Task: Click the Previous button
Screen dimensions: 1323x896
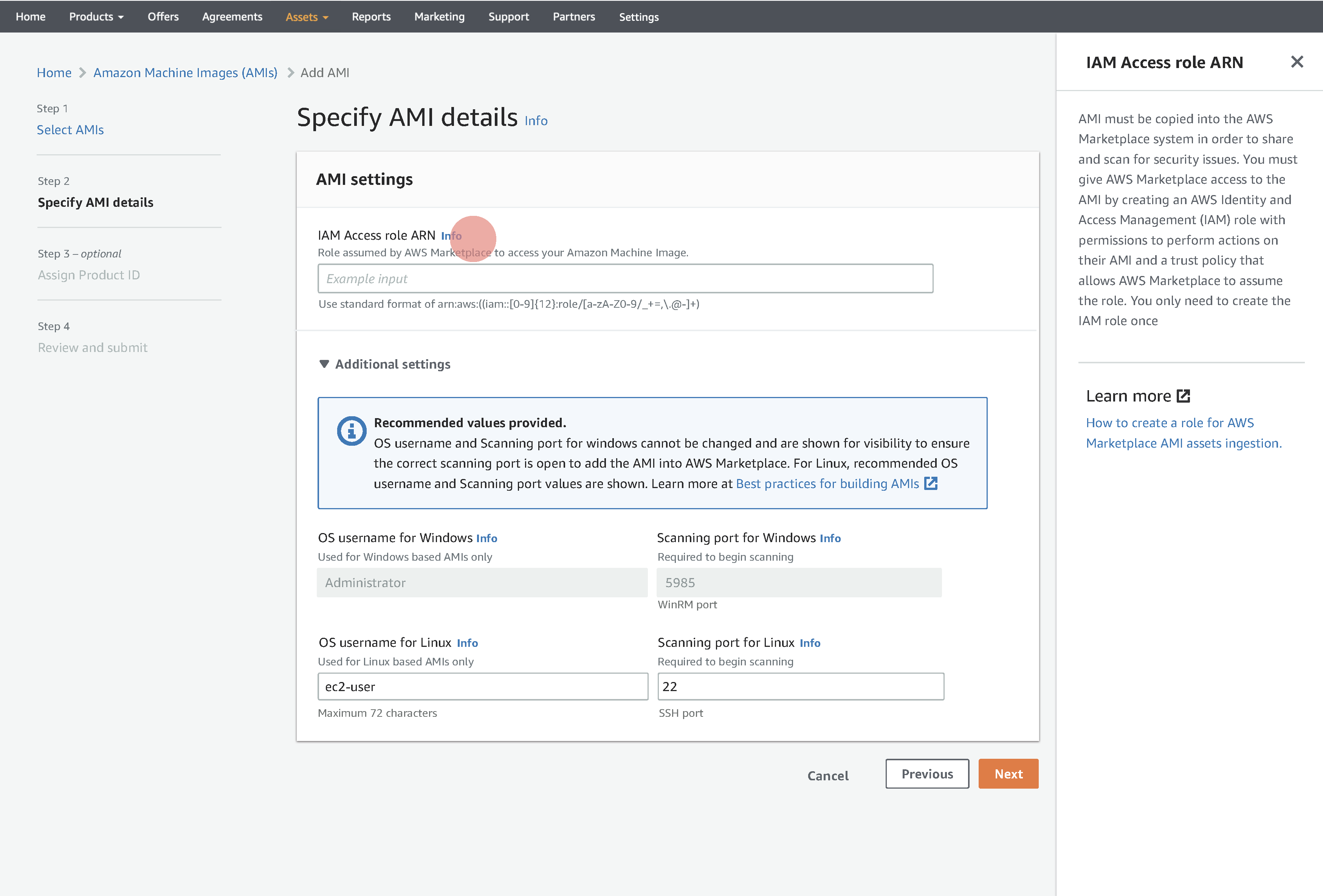Action: (926, 774)
